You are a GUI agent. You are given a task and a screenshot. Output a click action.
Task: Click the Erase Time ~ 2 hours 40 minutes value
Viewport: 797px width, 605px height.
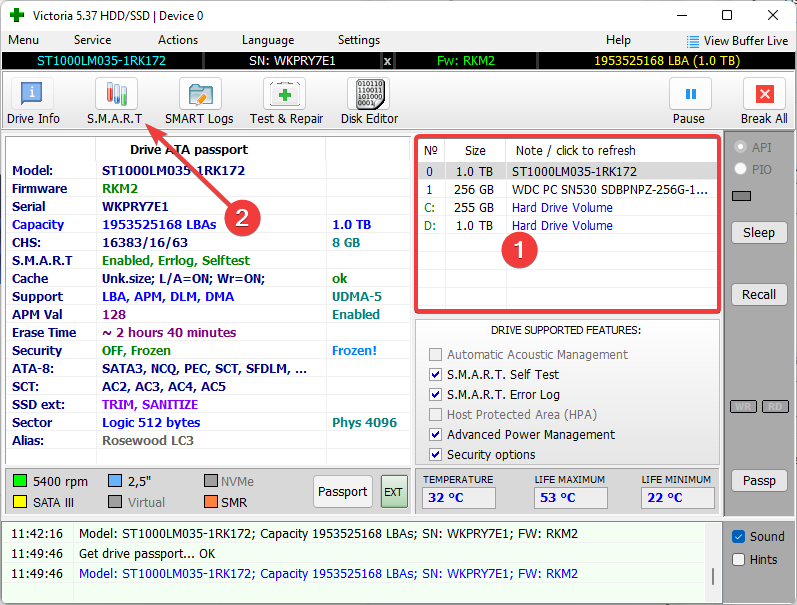[169, 332]
